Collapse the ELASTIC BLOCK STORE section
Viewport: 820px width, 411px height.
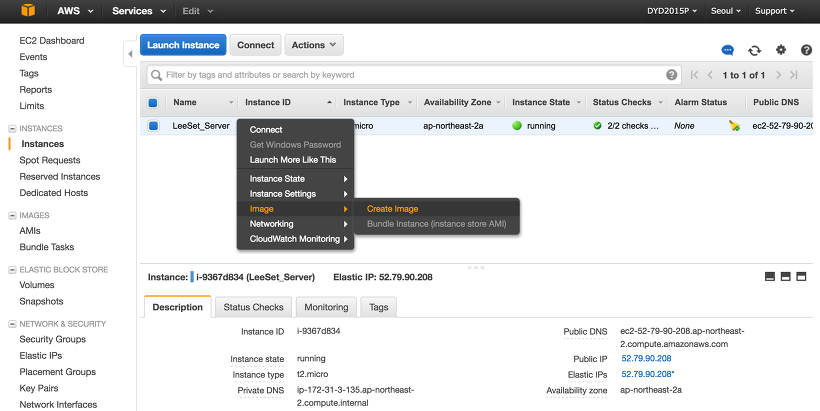(x=12, y=270)
